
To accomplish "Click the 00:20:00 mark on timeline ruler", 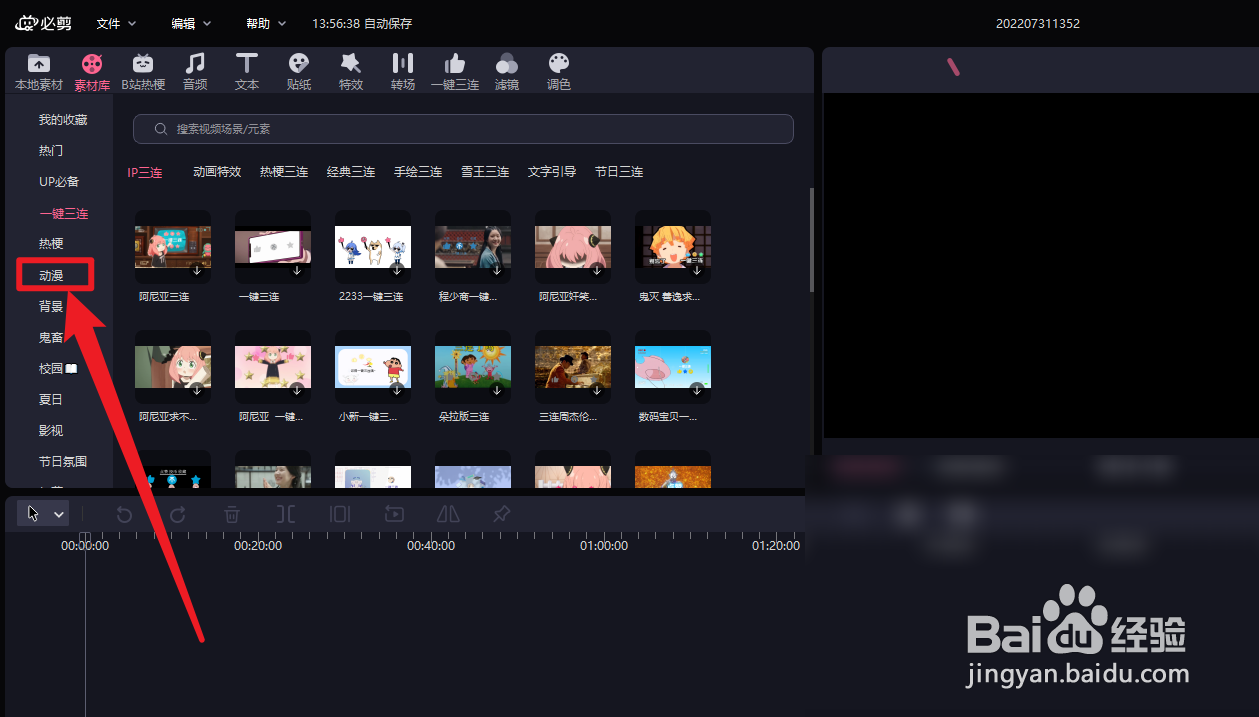I will pos(258,546).
